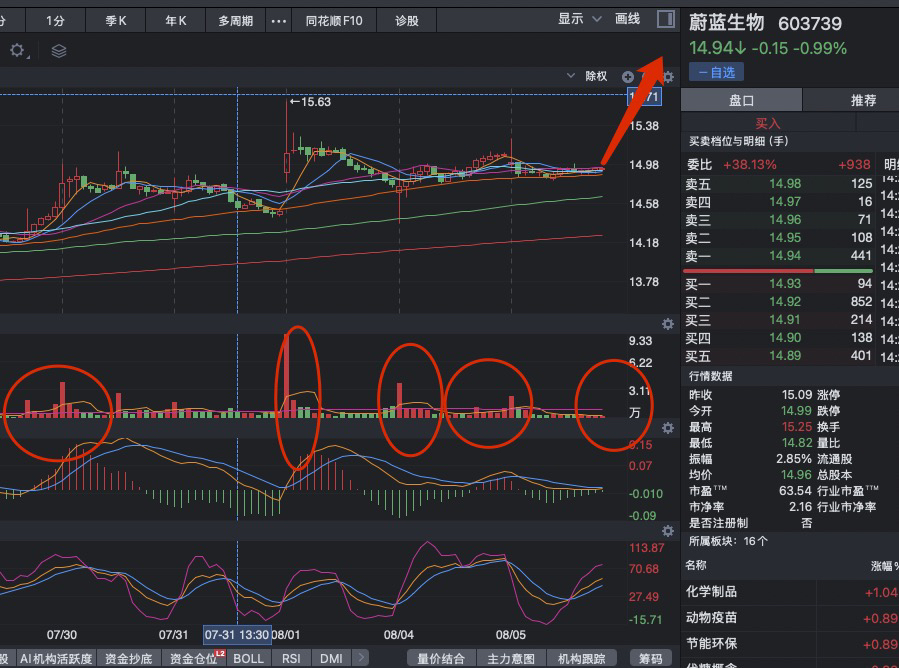Click the 委比 +38.13% value

pos(750,165)
